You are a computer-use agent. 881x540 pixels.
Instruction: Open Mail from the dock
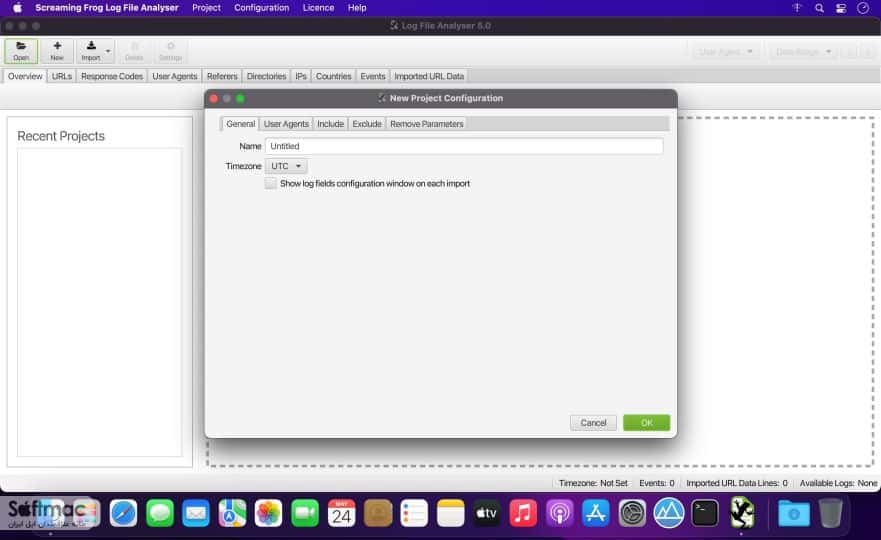196,513
